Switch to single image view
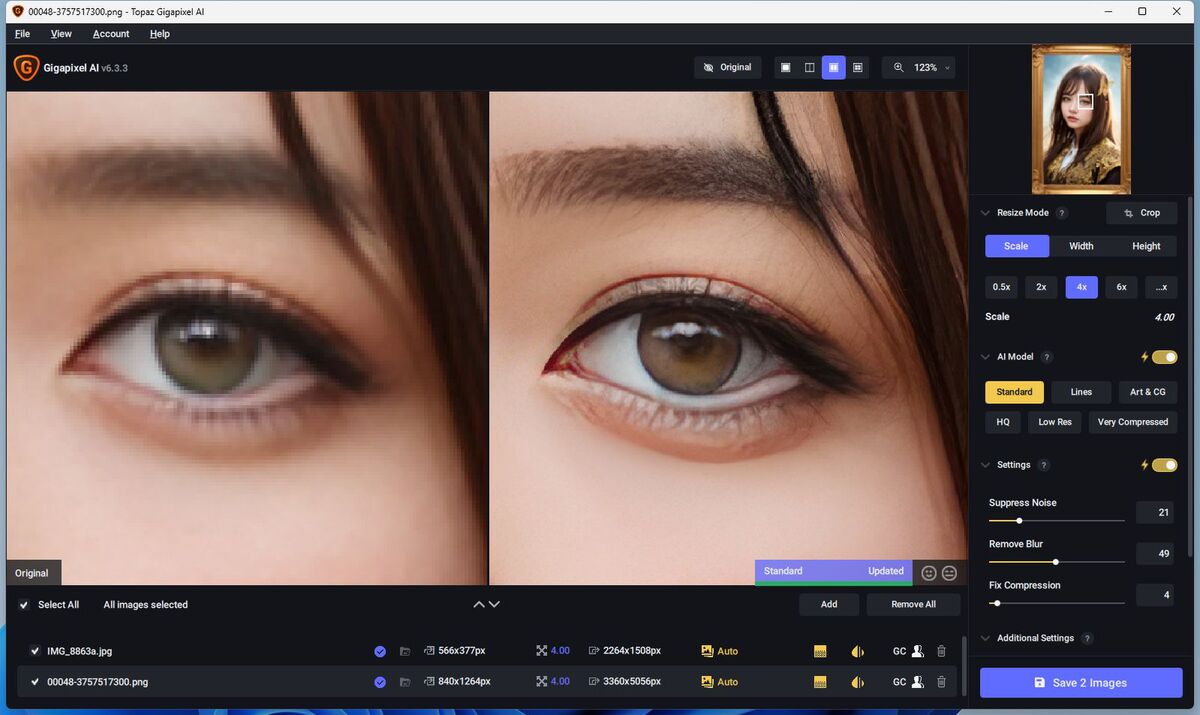This screenshot has width=1200, height=715. click(785, 68)
